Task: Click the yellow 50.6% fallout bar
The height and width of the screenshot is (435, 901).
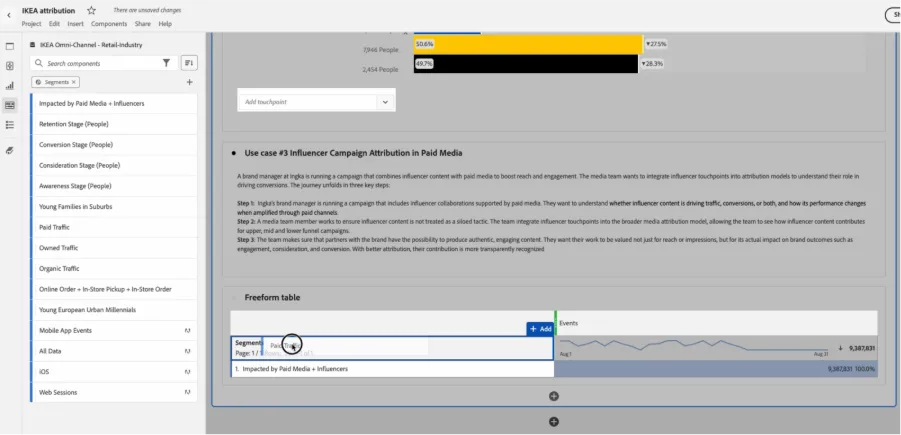Action: 528,44
